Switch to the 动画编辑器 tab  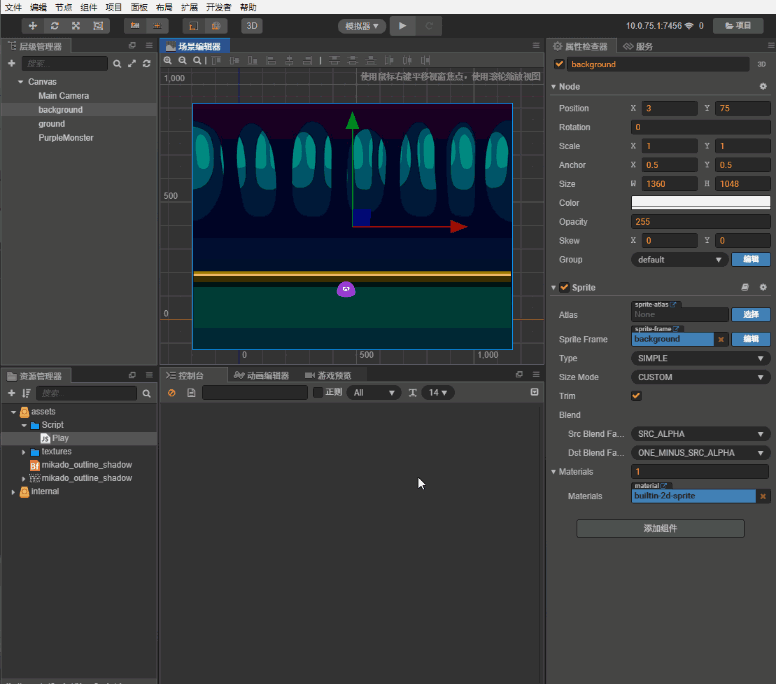260,376
